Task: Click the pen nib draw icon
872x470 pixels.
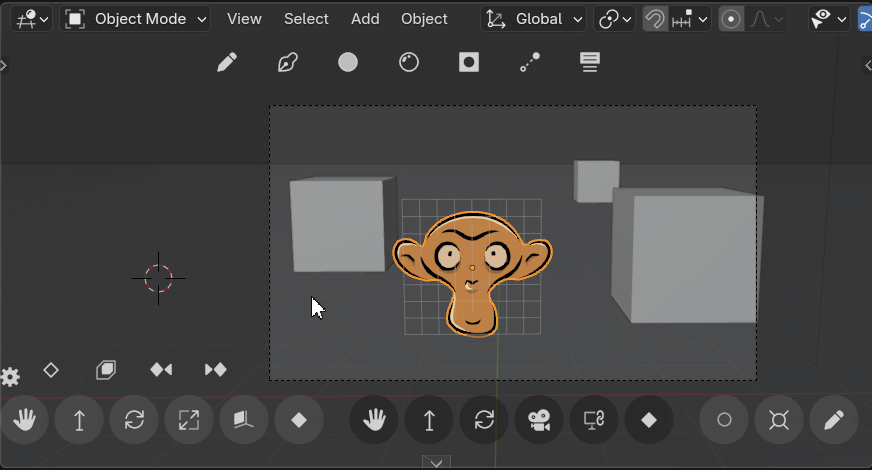Action: 288,62
